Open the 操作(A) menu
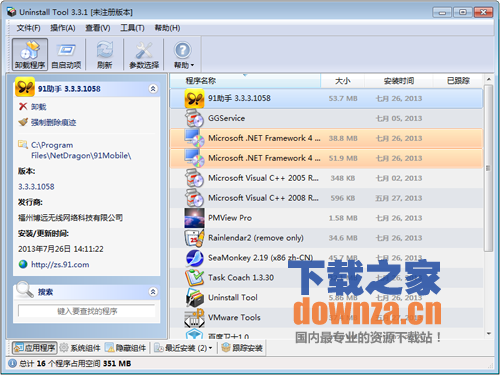The image size is (500, 375). click(63, 28)
